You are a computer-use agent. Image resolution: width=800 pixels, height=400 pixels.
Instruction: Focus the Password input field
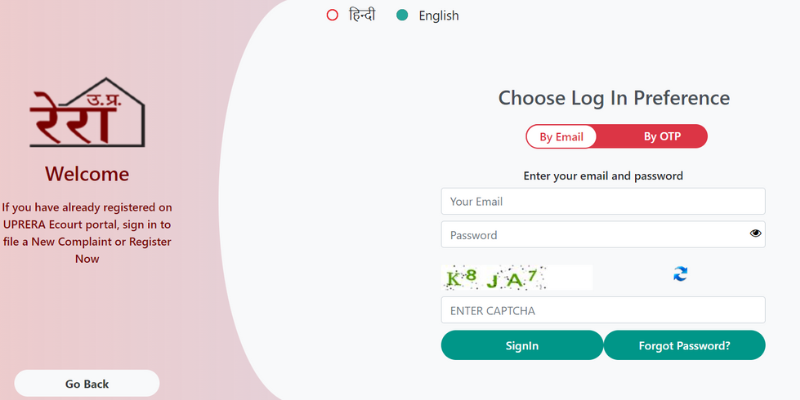point(603,235)
